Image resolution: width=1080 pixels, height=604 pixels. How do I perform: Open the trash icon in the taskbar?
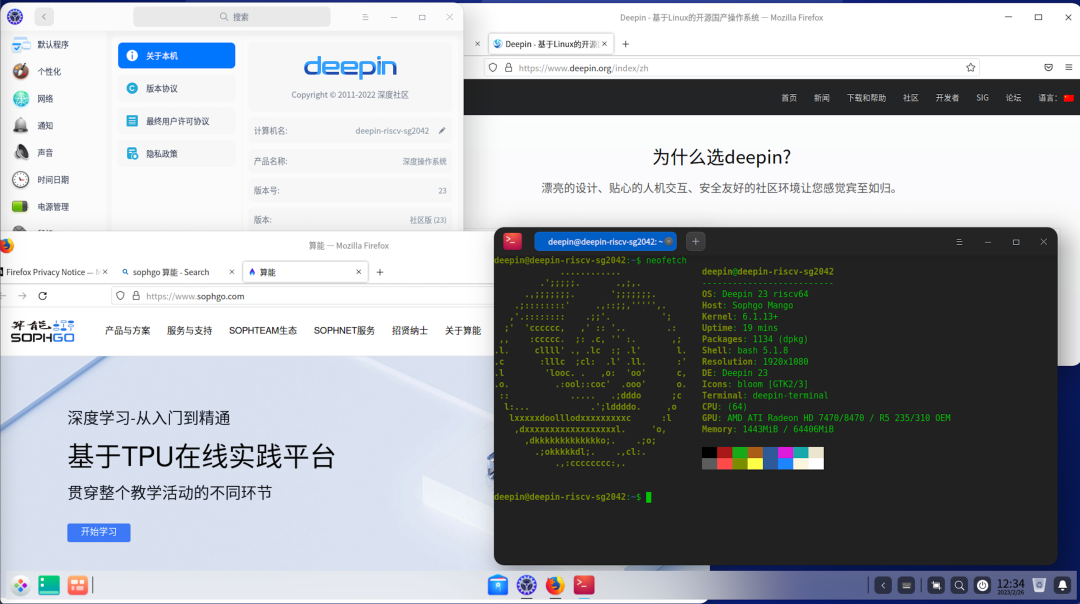1039,585
